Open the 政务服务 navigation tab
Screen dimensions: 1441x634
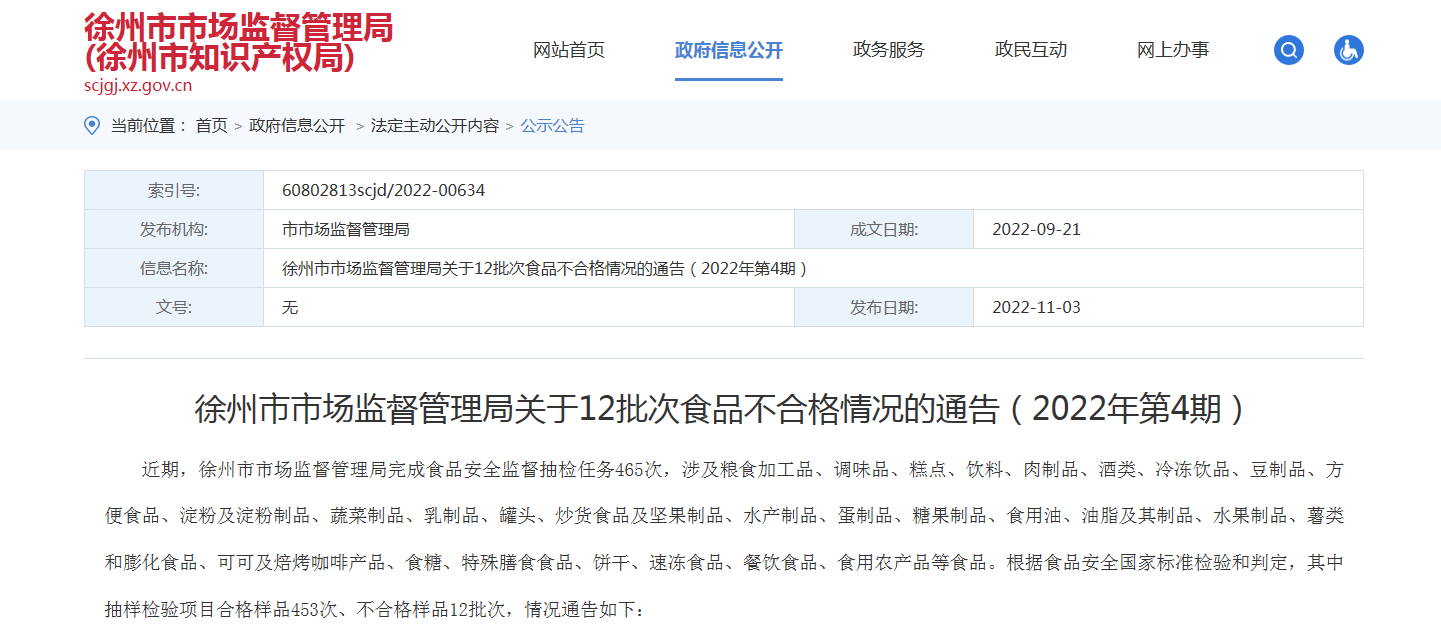coord(889,50)
